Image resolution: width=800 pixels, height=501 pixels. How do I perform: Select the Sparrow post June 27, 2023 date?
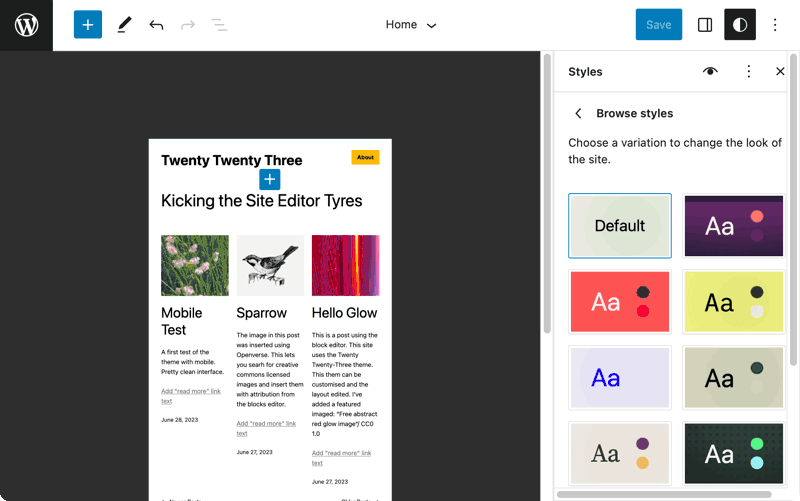coord(255,452)
